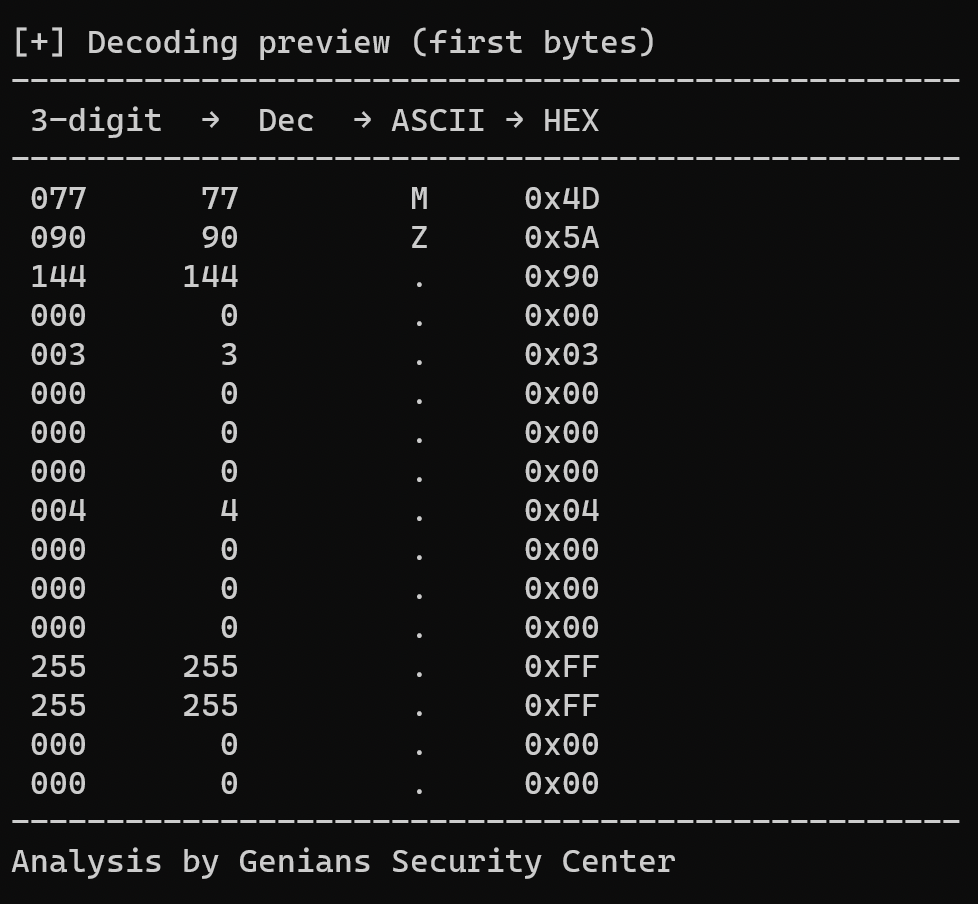This screenshot has width=978, height=904.
Task: Click the ASCII character M
Action: click(419, 199)
